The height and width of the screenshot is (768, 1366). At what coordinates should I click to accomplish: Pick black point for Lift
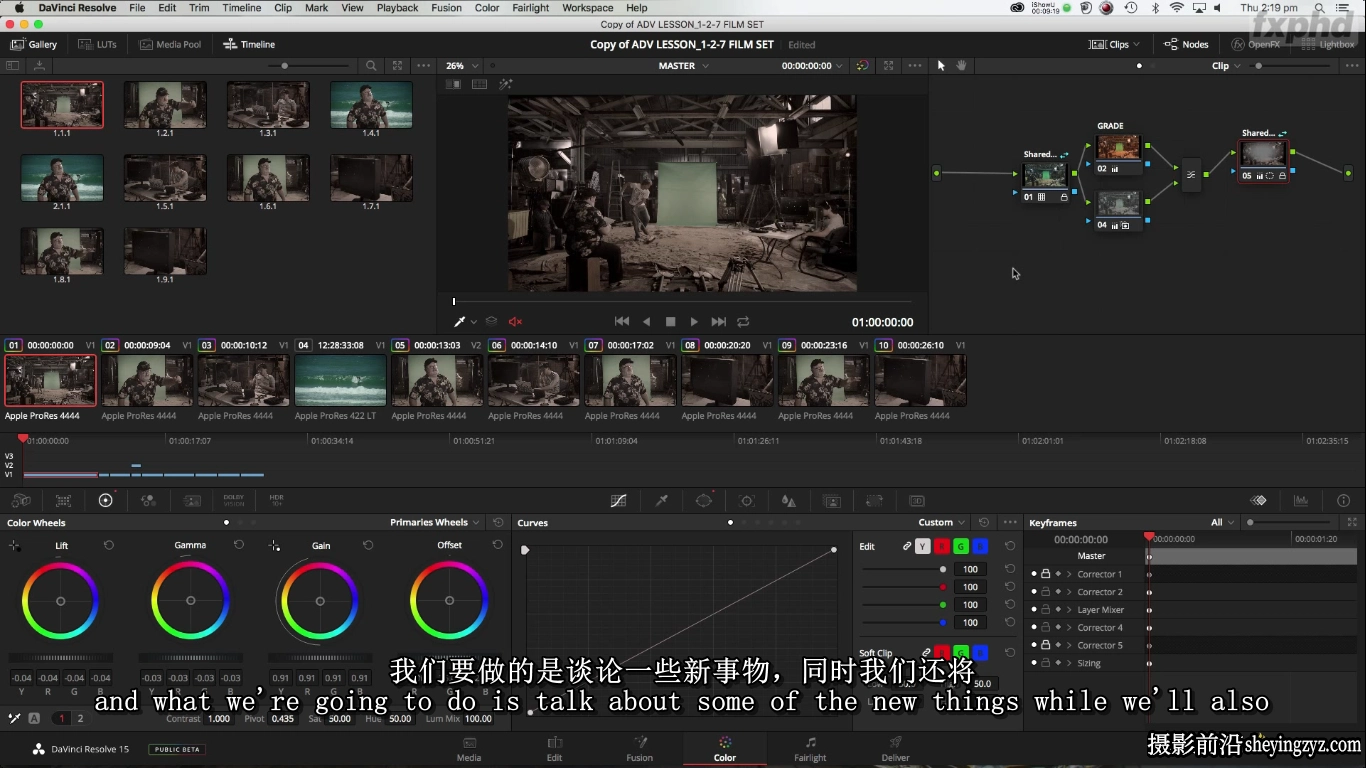[14, 546]
